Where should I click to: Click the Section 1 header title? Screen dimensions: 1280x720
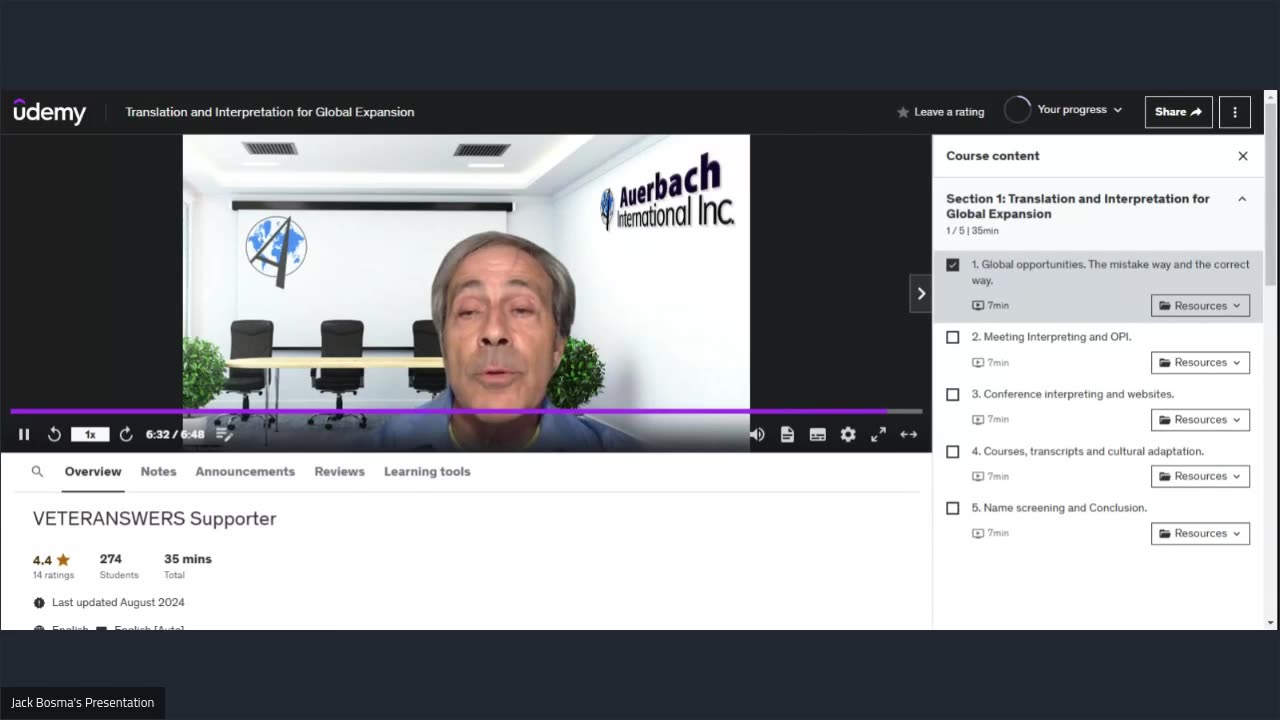coord(1078,206)
